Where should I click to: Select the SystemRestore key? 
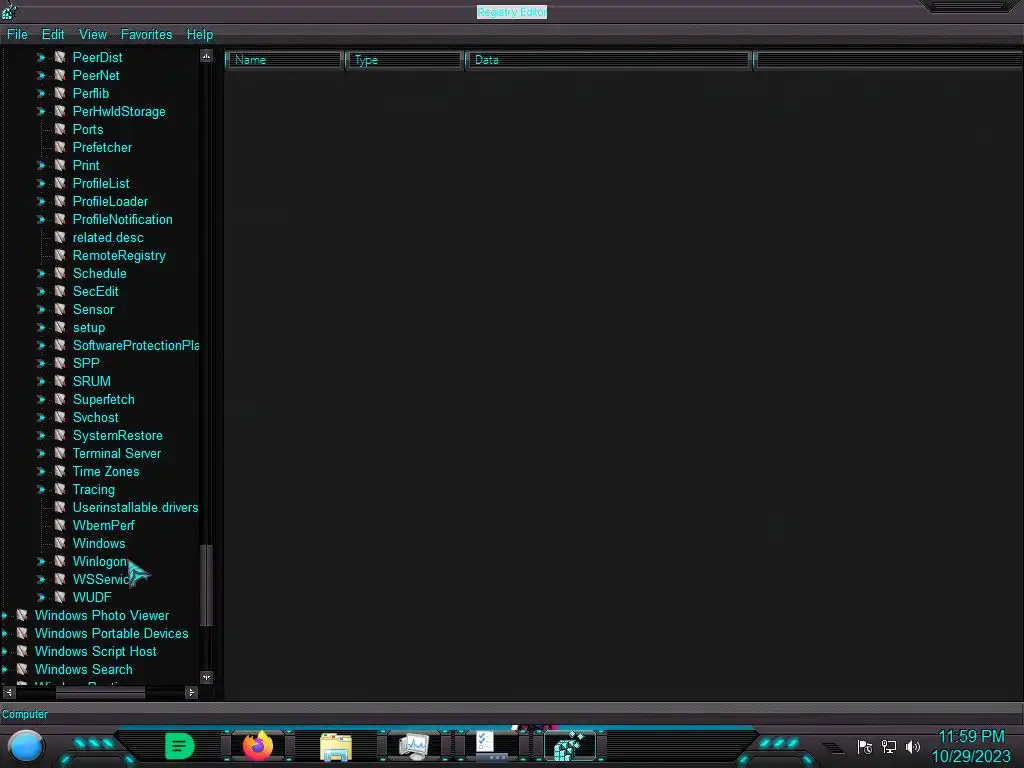(118, 435)
